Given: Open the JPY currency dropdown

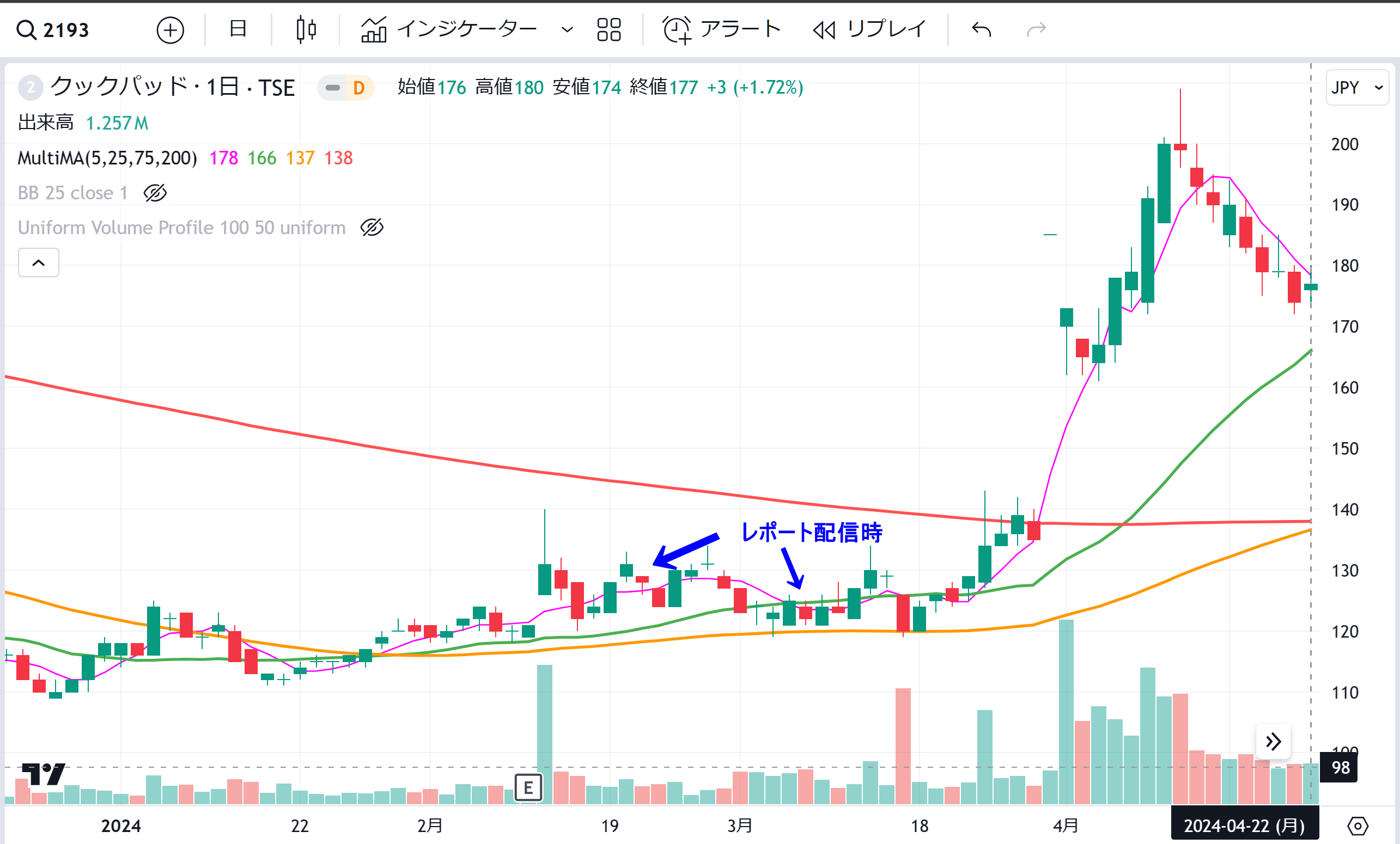Looking at the screenshot, I should [x=1357, y=88].
